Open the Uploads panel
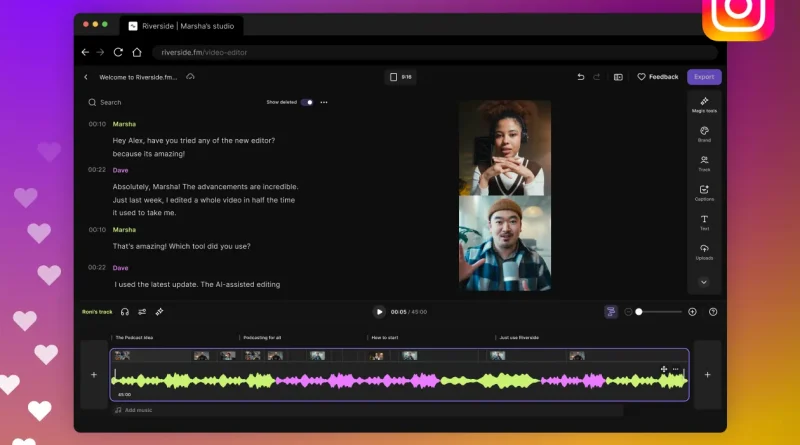Viewport: 800px width, 445px height. (704, 252)
